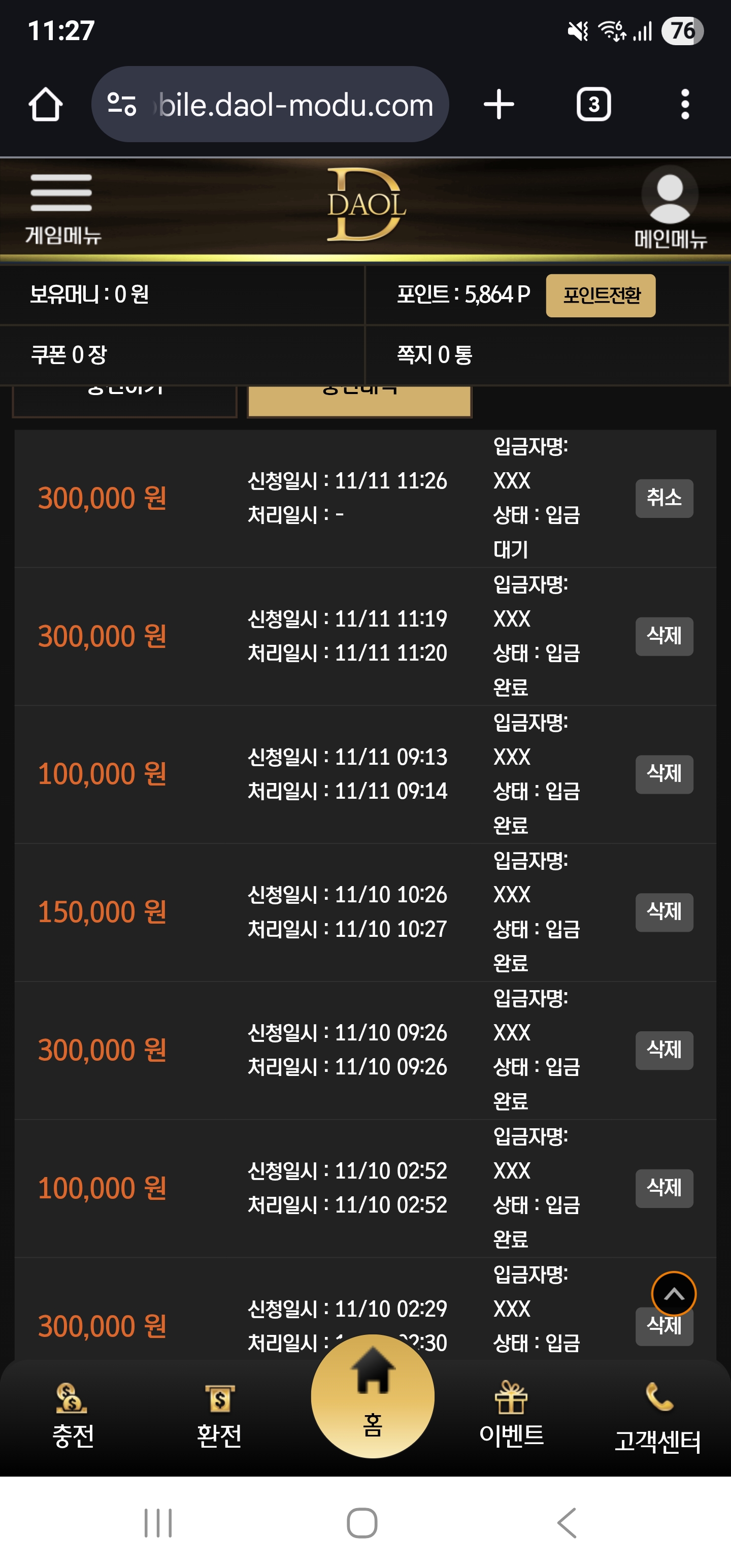Tap the Android back navigation button
731x1568 pixels.
coord(567,1523)
